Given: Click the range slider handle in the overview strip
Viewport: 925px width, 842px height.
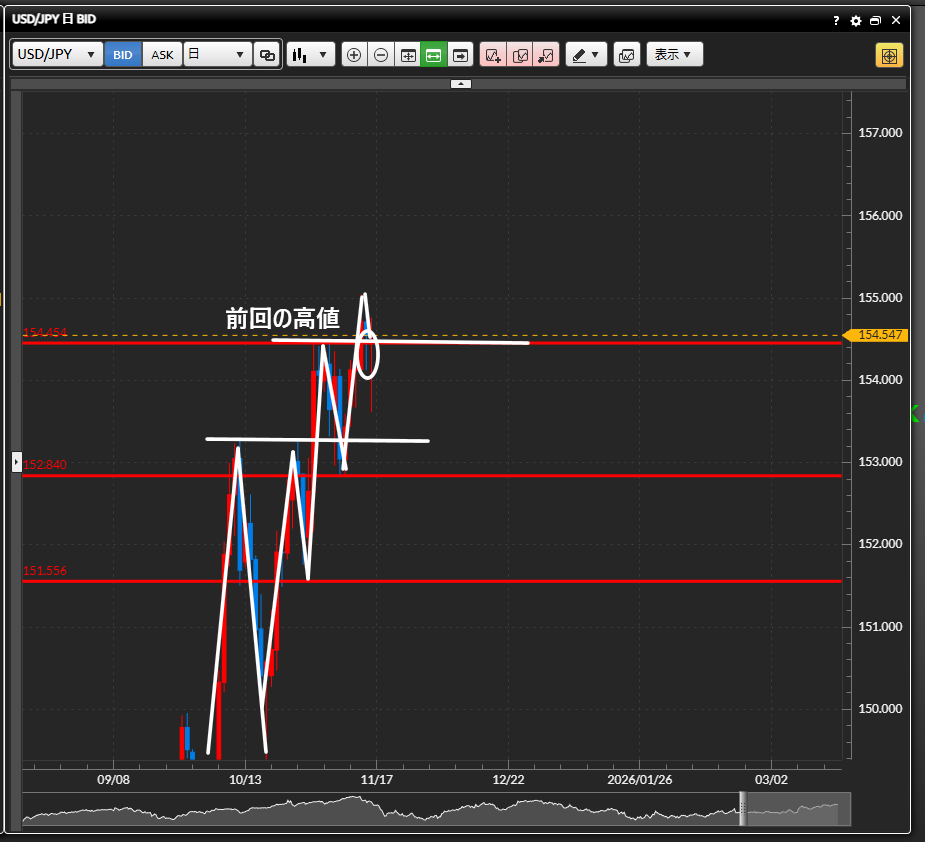Looking at the screenshot, I should pos(743,809).
